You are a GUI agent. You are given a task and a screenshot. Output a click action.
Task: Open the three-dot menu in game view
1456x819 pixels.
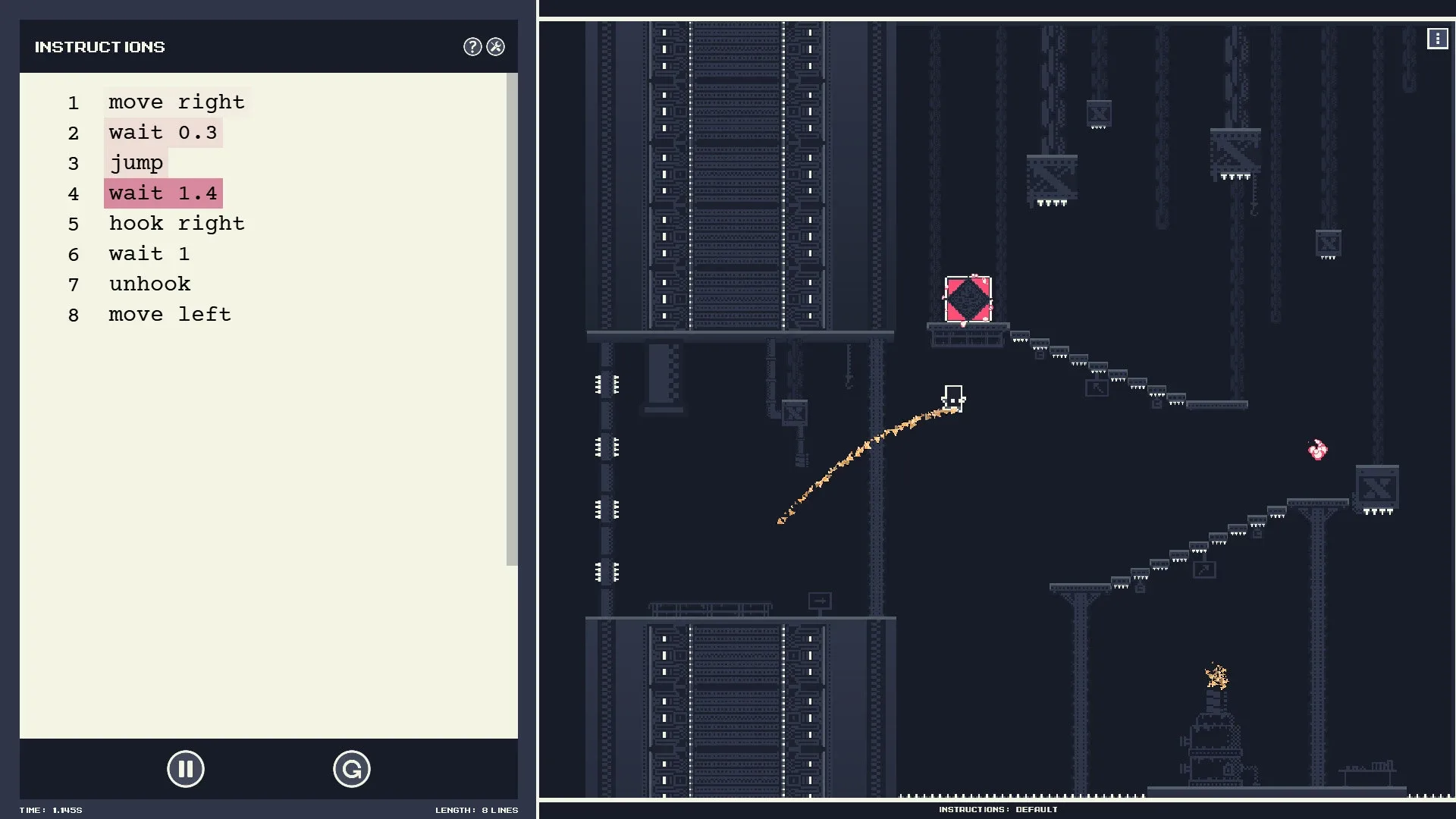[1437, 39]
